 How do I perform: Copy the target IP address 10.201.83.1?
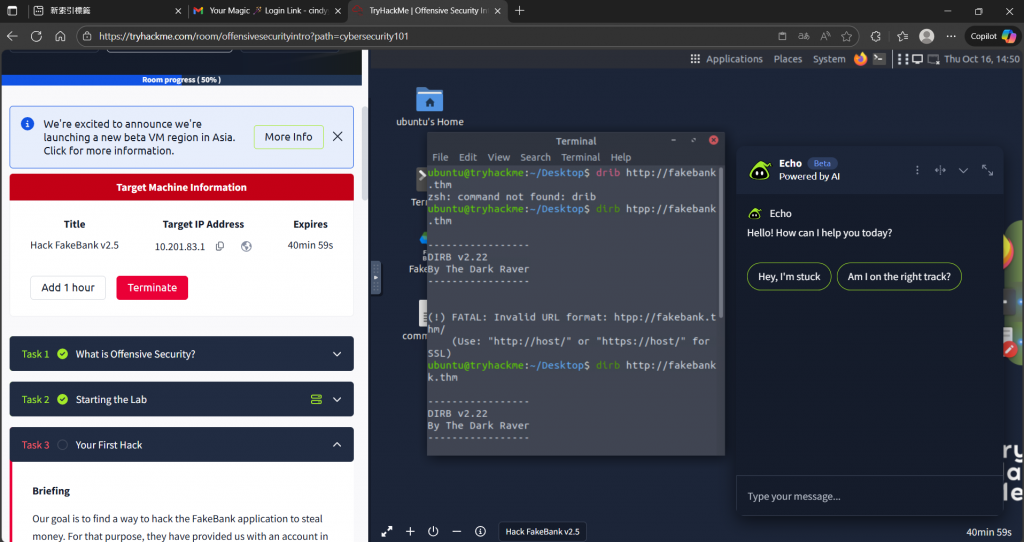pos(220,246)
